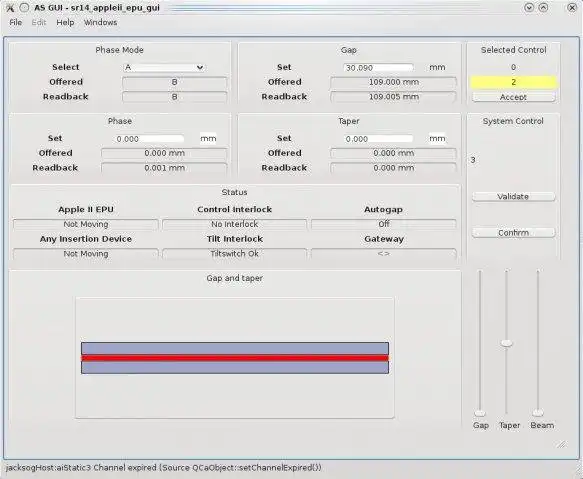Click the Gap Set input field

[x=378, y=68]
